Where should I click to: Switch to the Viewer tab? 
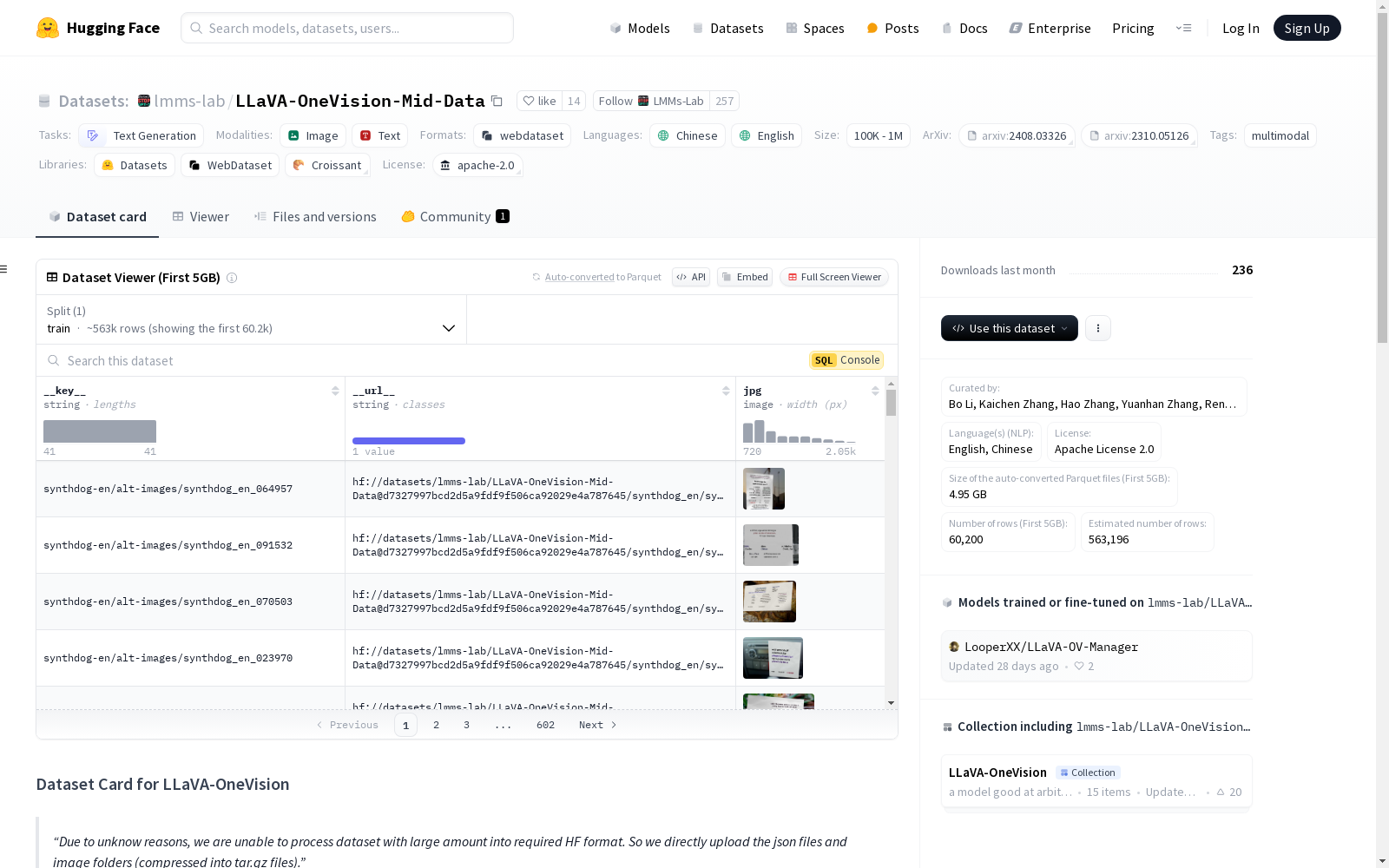[x=201, y=217]
